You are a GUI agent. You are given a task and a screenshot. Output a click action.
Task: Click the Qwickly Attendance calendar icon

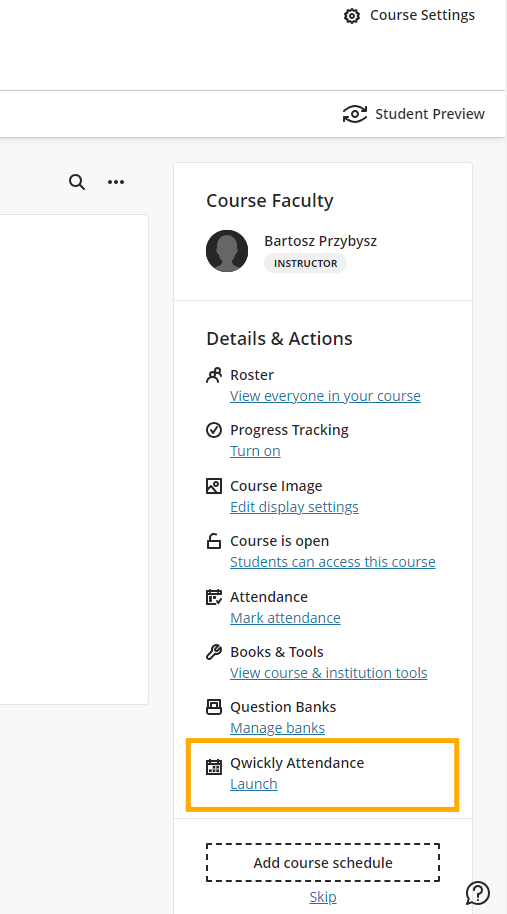214,767
